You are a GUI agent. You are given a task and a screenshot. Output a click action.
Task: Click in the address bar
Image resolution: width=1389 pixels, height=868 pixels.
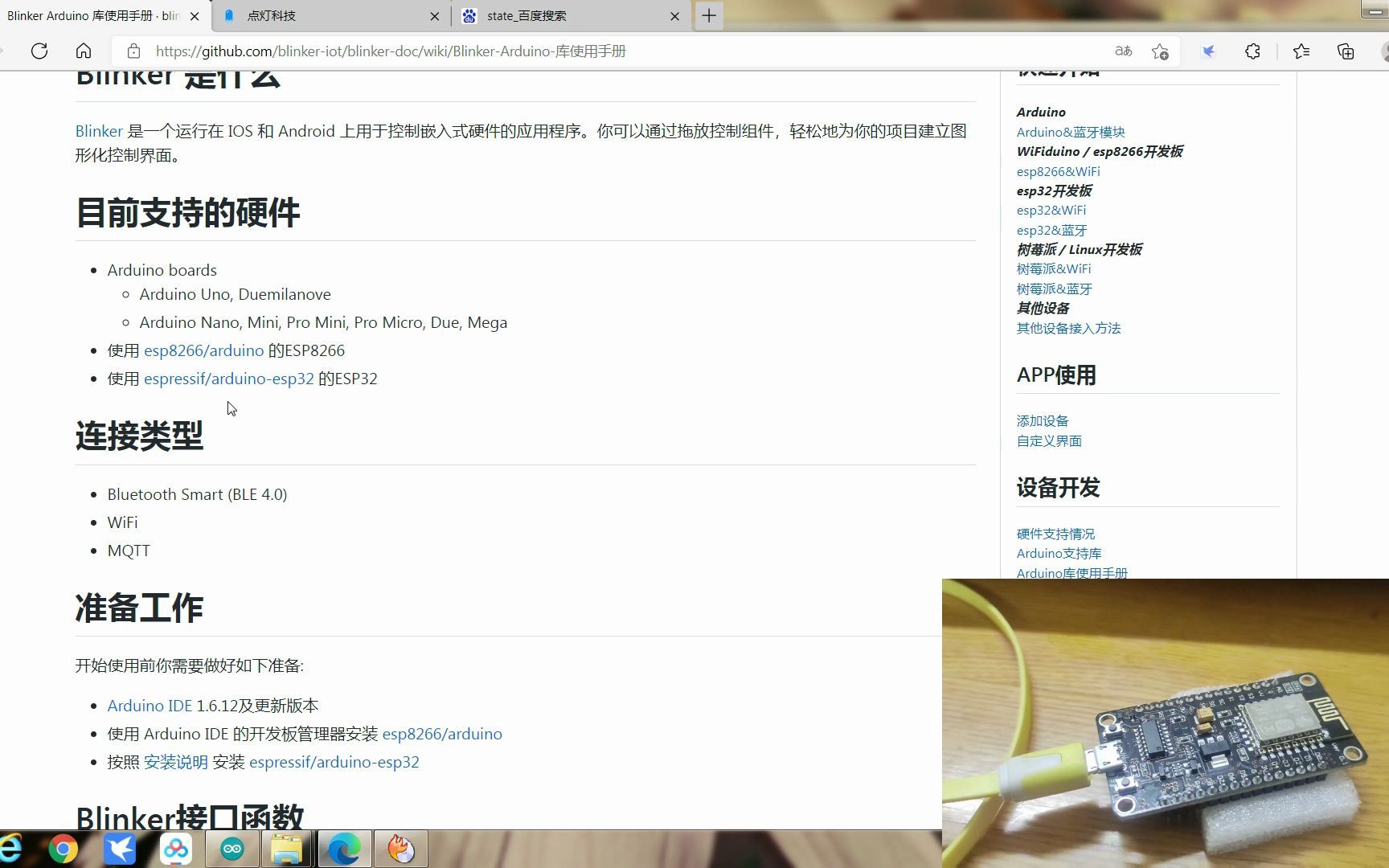563,51
